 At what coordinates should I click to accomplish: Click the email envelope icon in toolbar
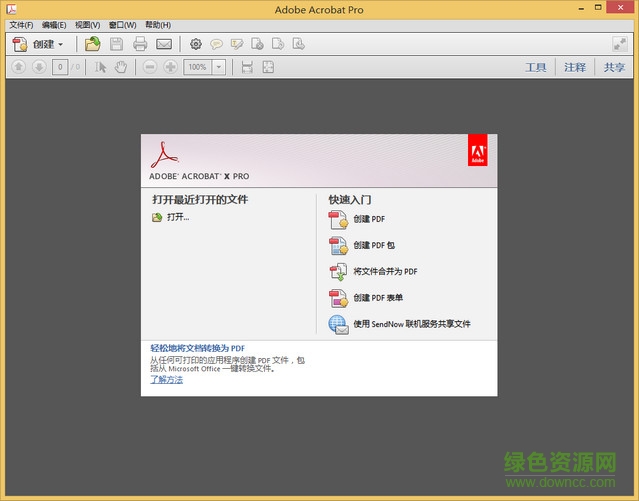[164, 44]
